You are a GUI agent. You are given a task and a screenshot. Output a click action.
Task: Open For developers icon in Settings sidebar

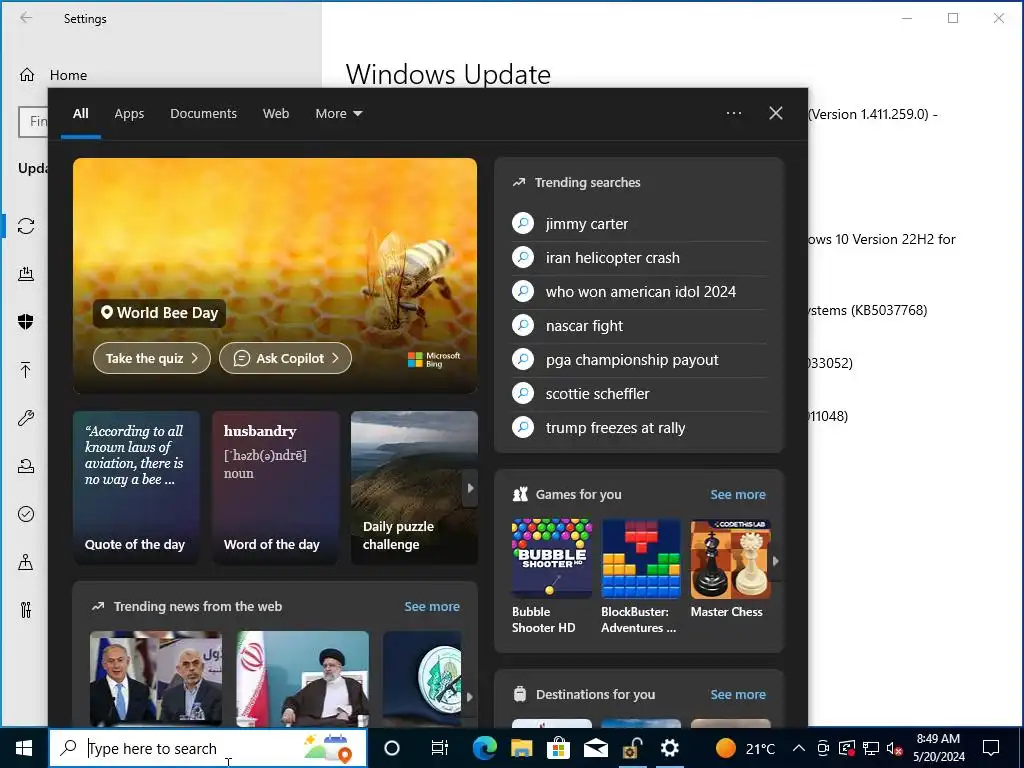pyautogui.click(x=26, y=610)
